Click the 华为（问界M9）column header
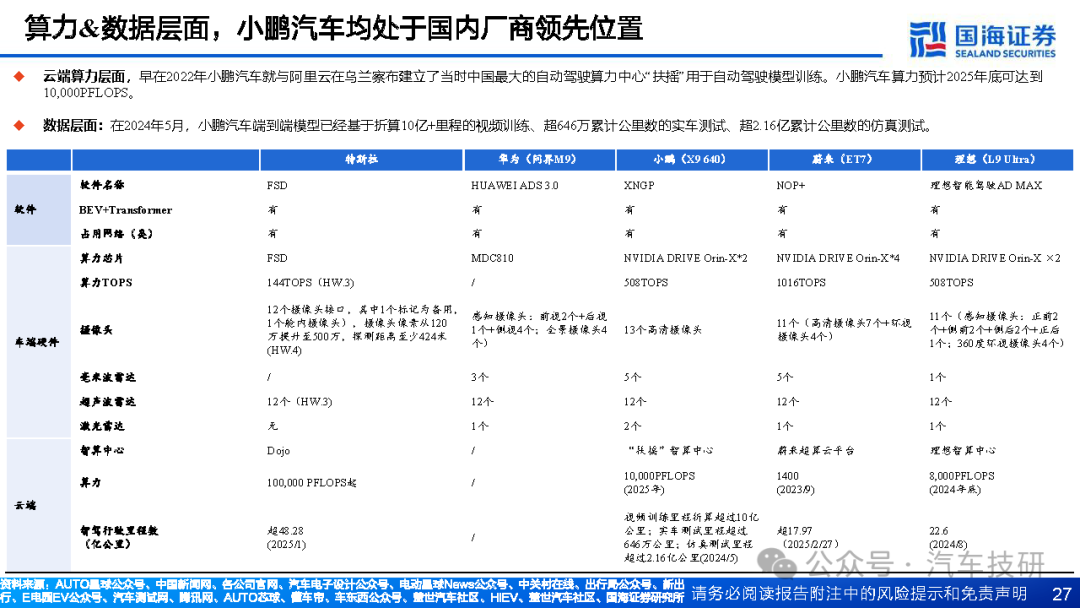The image size is (1080, 608). [539, 159]
